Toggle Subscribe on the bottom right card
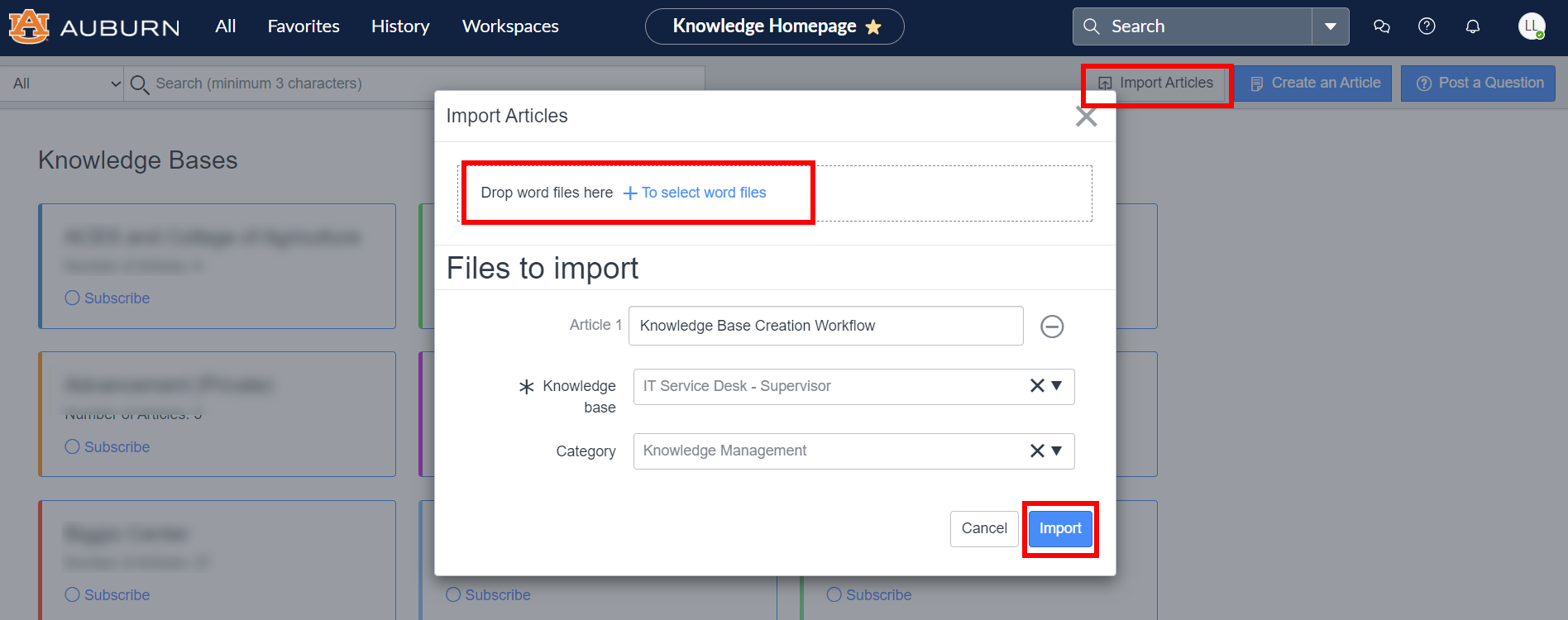This screenshot has height=620, width=1568. pos(869,595)
